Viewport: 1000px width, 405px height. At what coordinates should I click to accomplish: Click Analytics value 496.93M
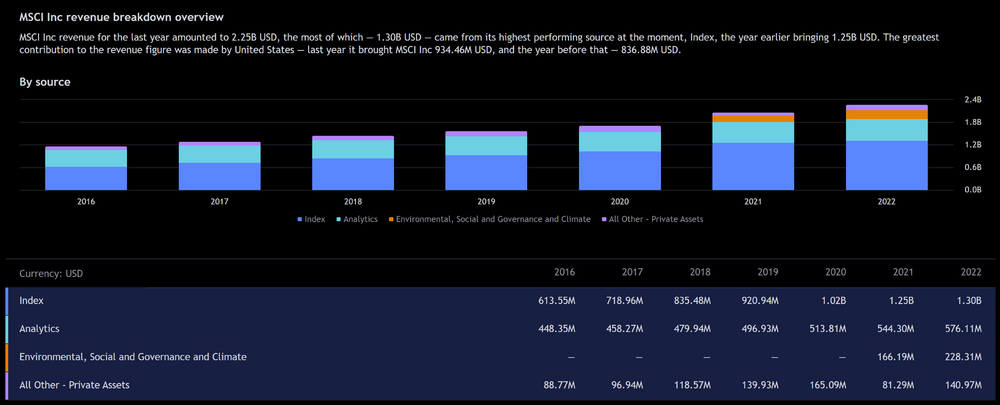760,328
